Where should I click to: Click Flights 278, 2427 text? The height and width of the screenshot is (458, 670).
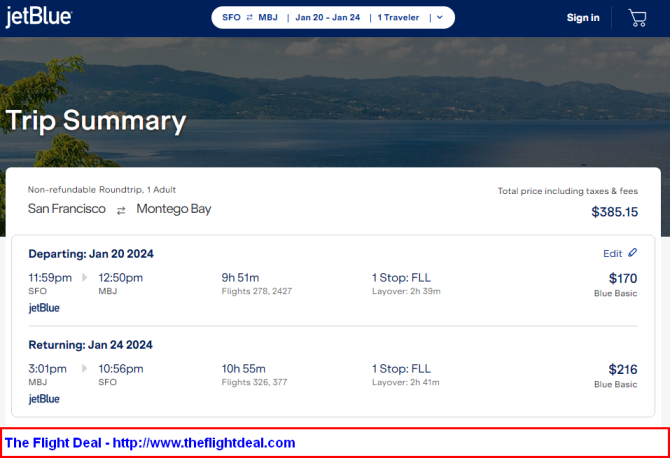point(257,291)
